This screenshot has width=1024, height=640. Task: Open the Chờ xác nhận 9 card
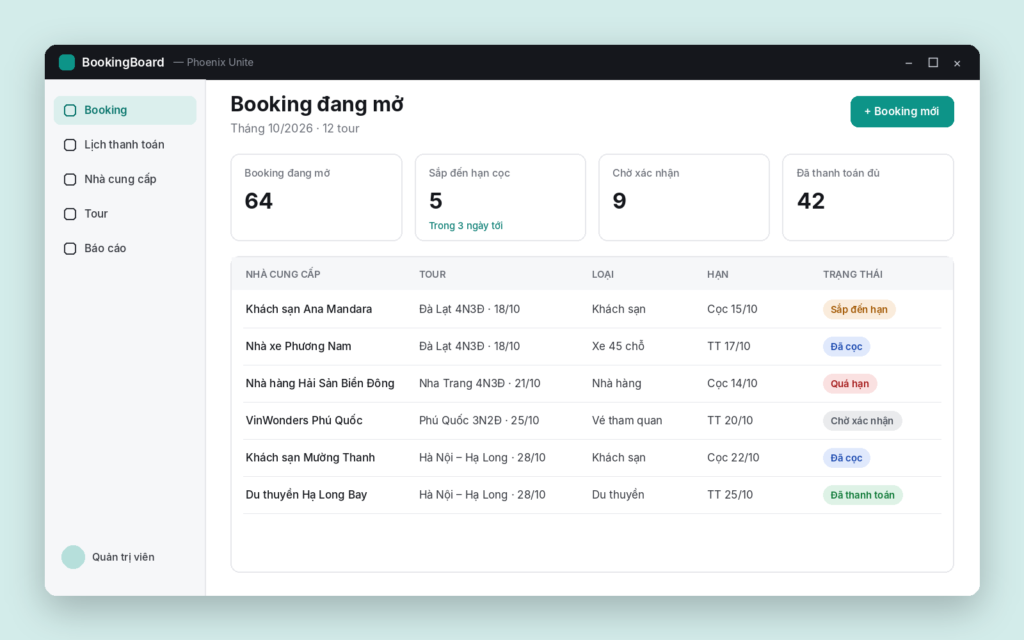(x=684, y=197)
